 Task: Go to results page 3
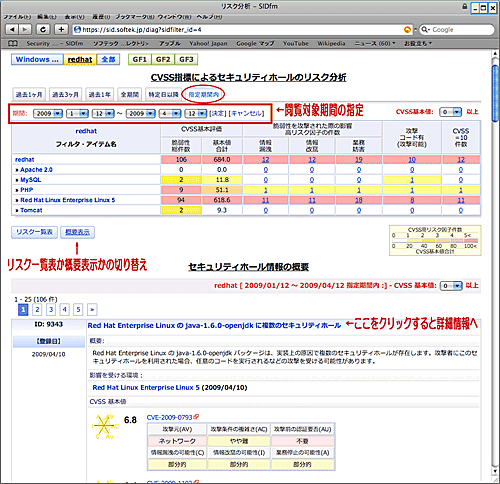pyautogui.click(x=51, y=310)
